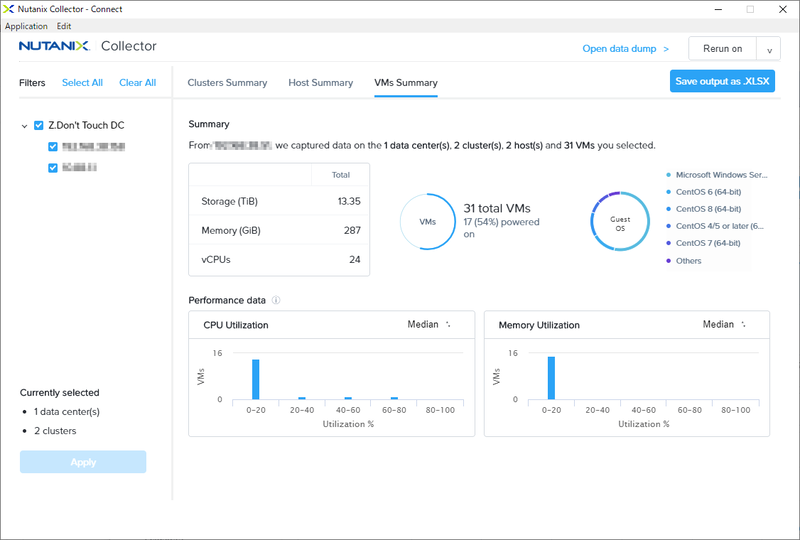Toggle second cluster checkbox under data center
This screenshot has width=800, height=540.
53,167
